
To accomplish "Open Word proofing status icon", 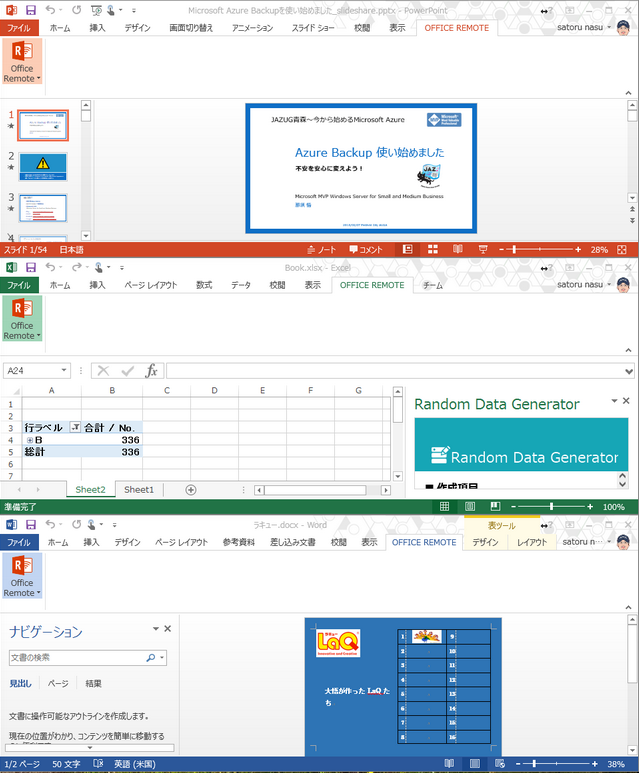I will [x=98, y=764].
